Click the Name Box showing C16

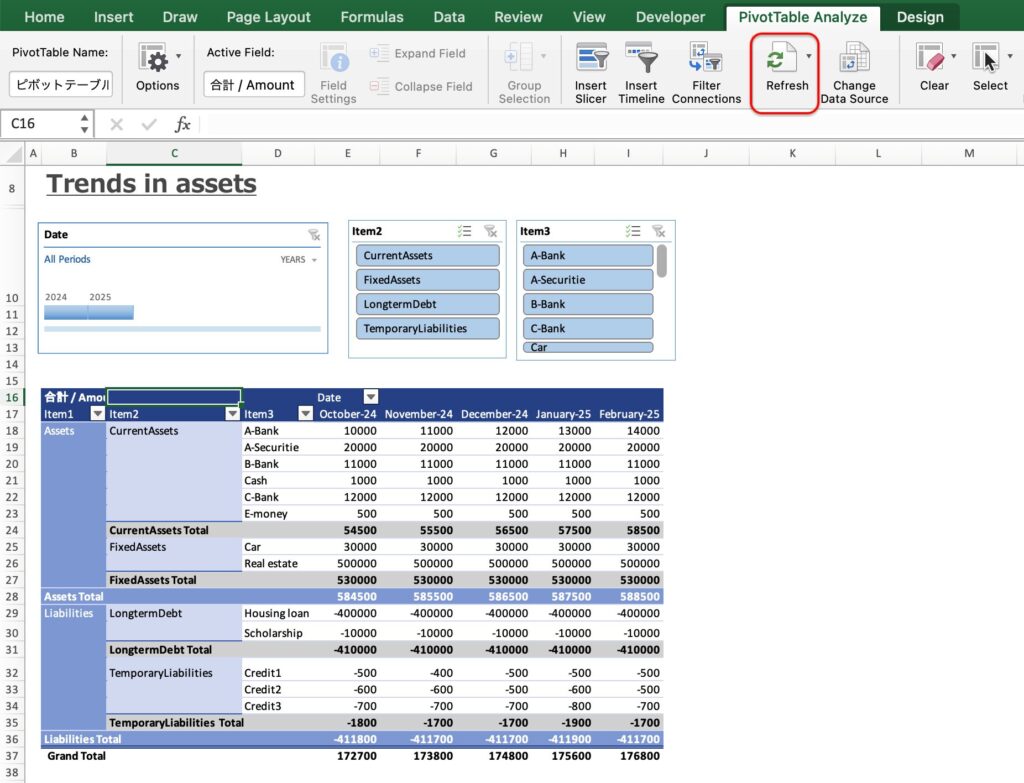(39, 123)
